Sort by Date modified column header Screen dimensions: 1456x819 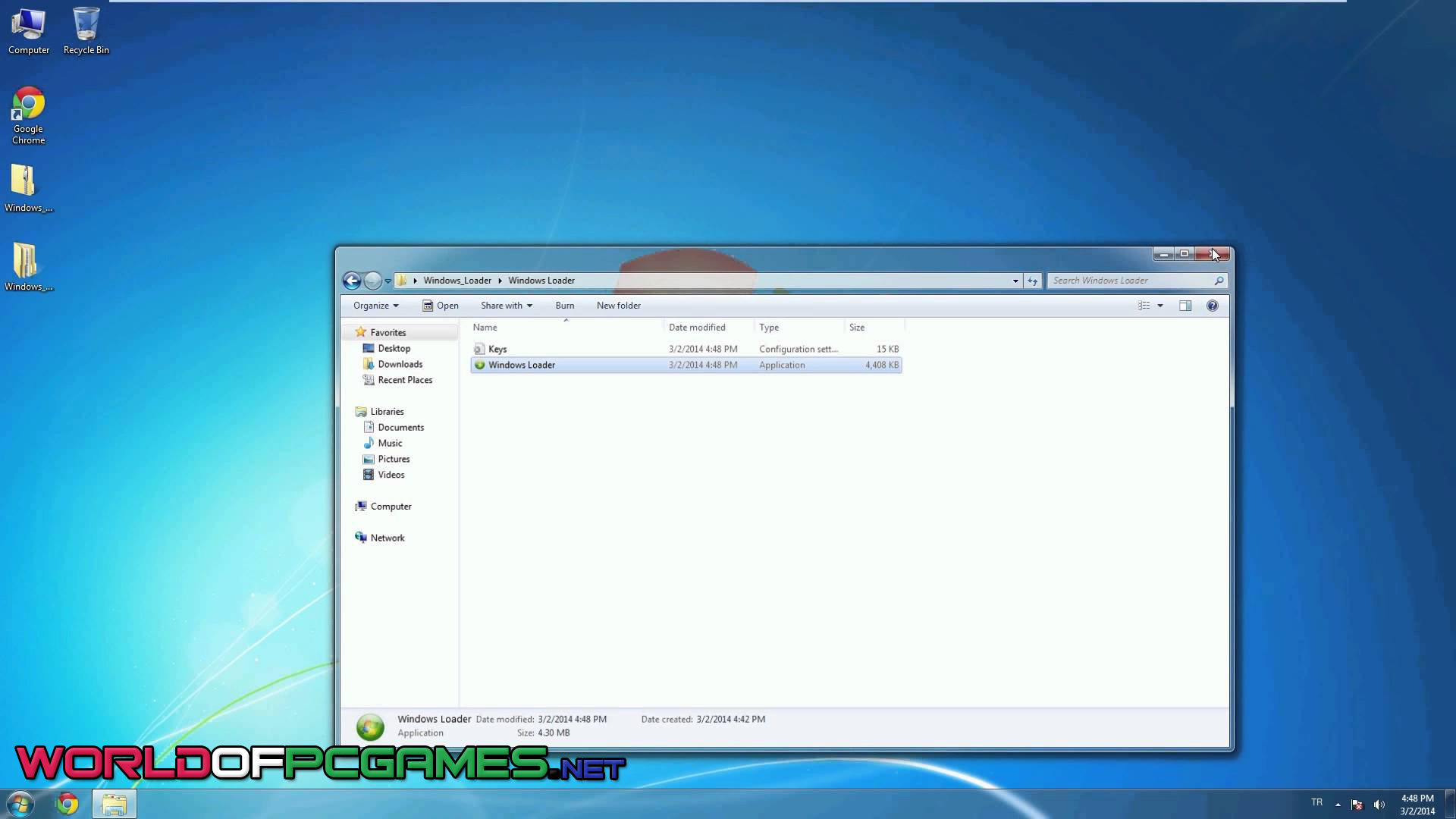697,328
